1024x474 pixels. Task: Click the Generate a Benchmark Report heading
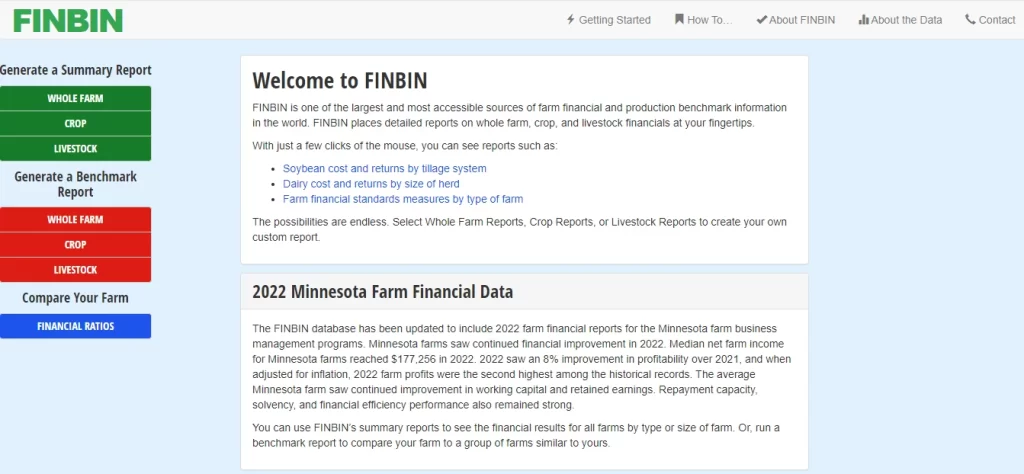pos(76,184)
